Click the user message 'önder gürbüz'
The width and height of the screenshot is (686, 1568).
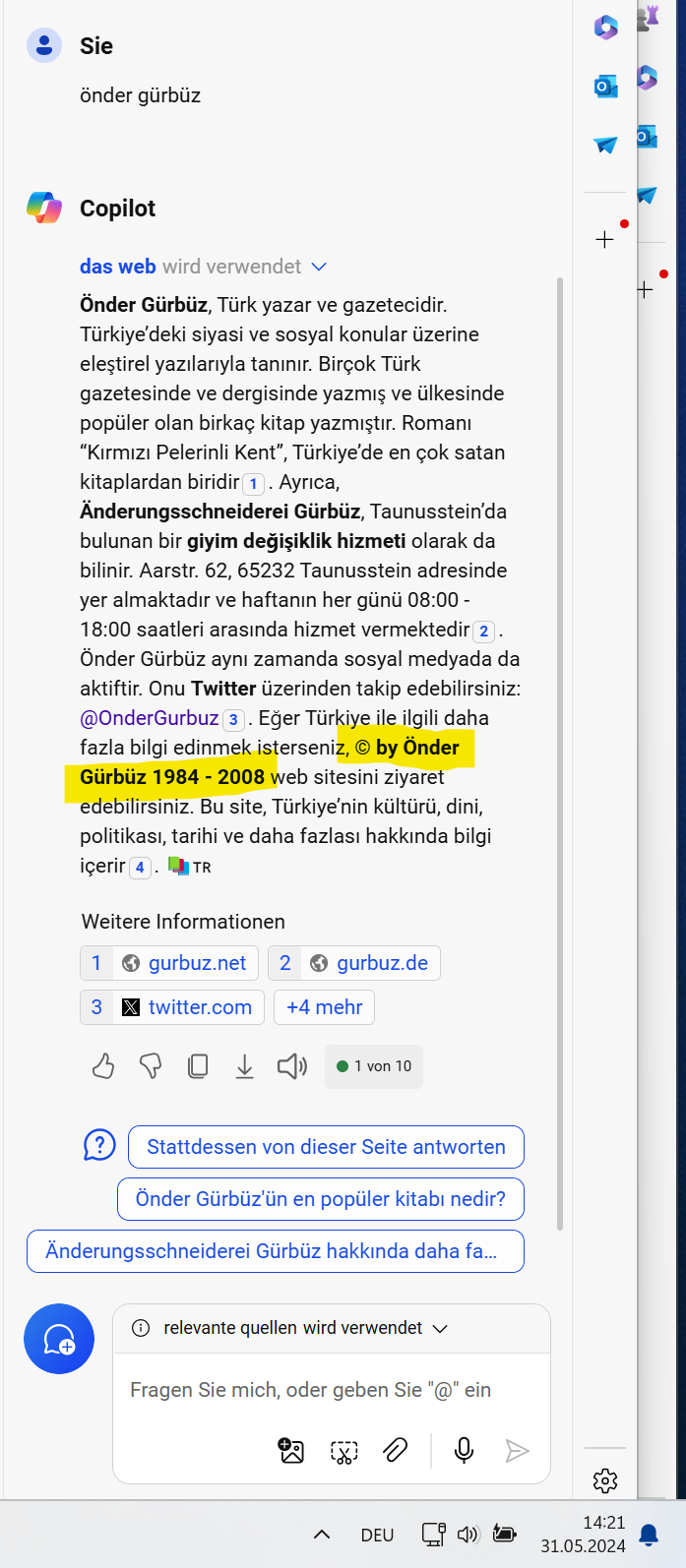pos(140,95)
